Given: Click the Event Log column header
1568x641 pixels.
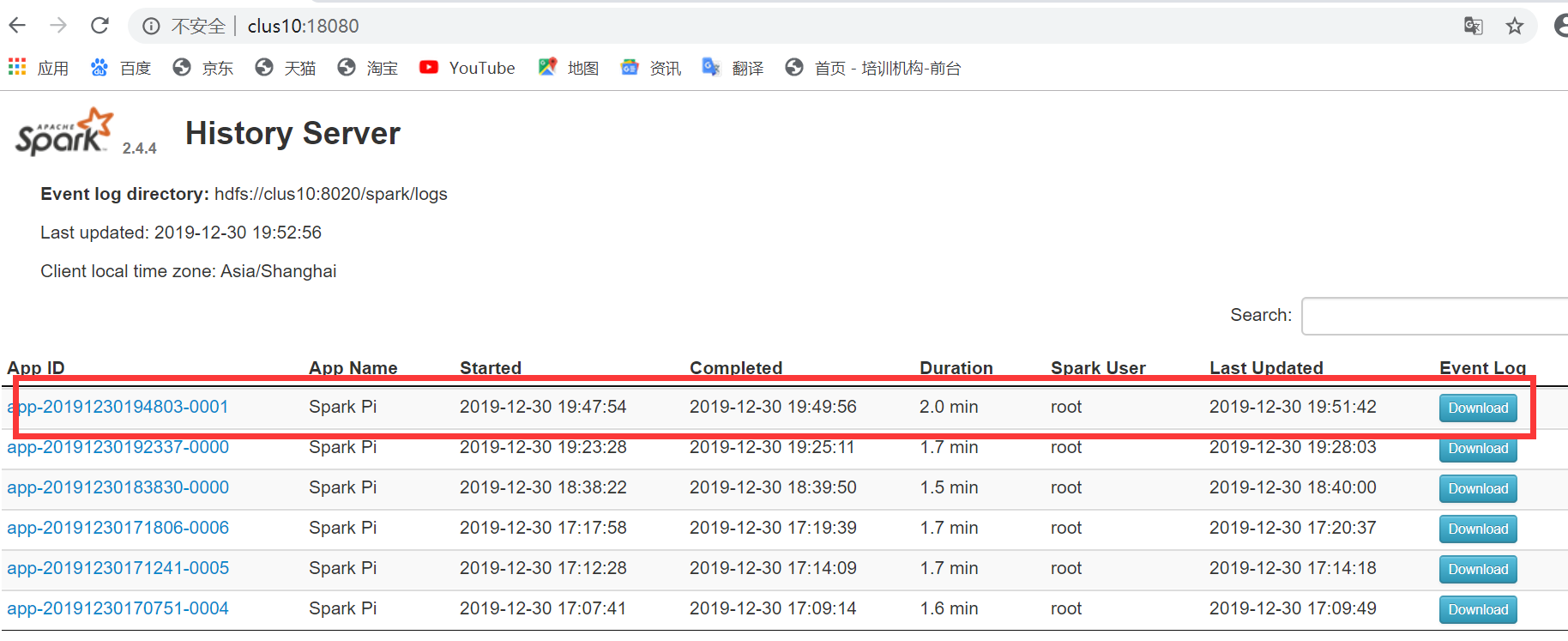Looking at the screenshot, I should pos(1482,368).
